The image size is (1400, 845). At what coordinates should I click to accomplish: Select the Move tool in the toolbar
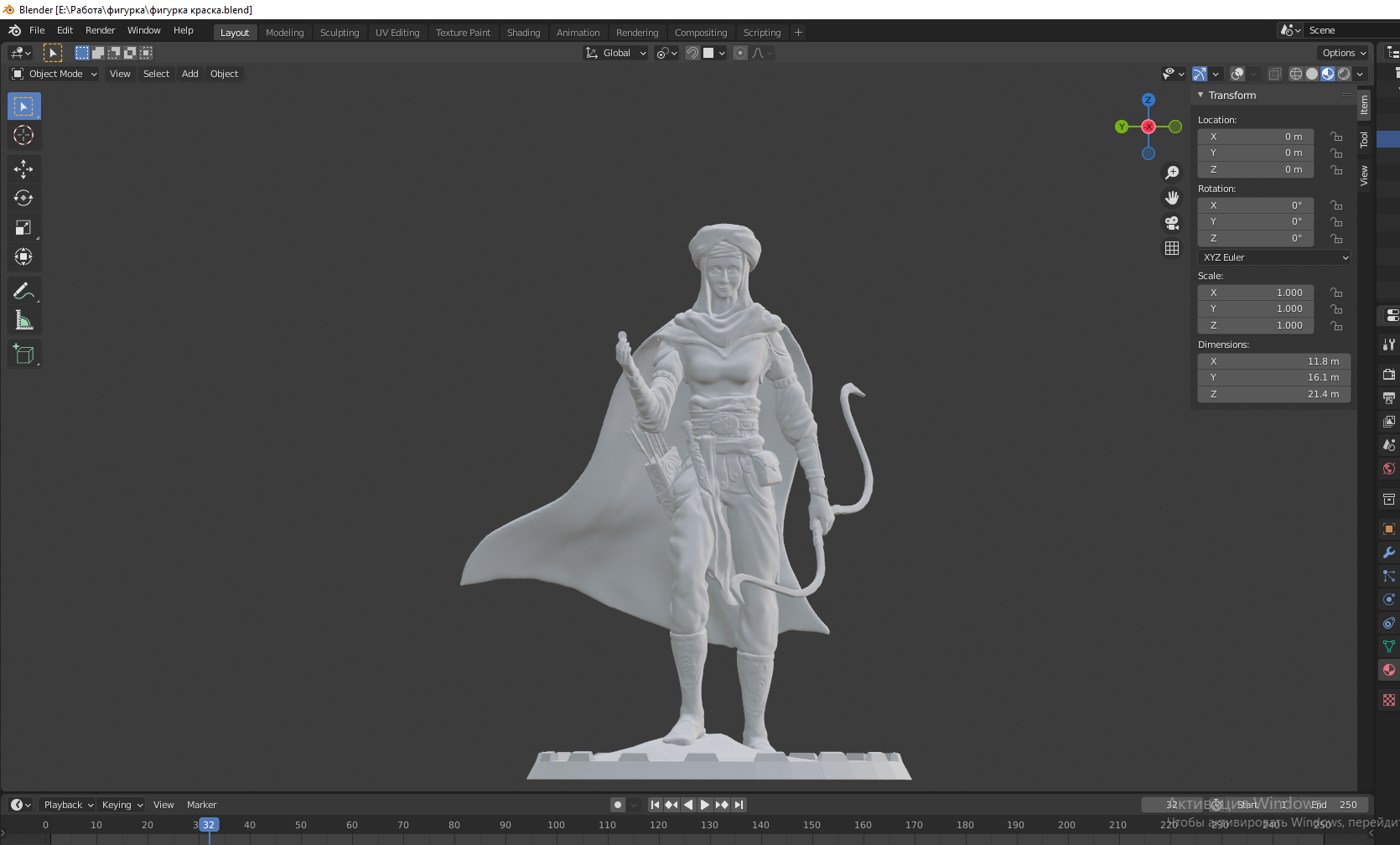tap(23, 169)
